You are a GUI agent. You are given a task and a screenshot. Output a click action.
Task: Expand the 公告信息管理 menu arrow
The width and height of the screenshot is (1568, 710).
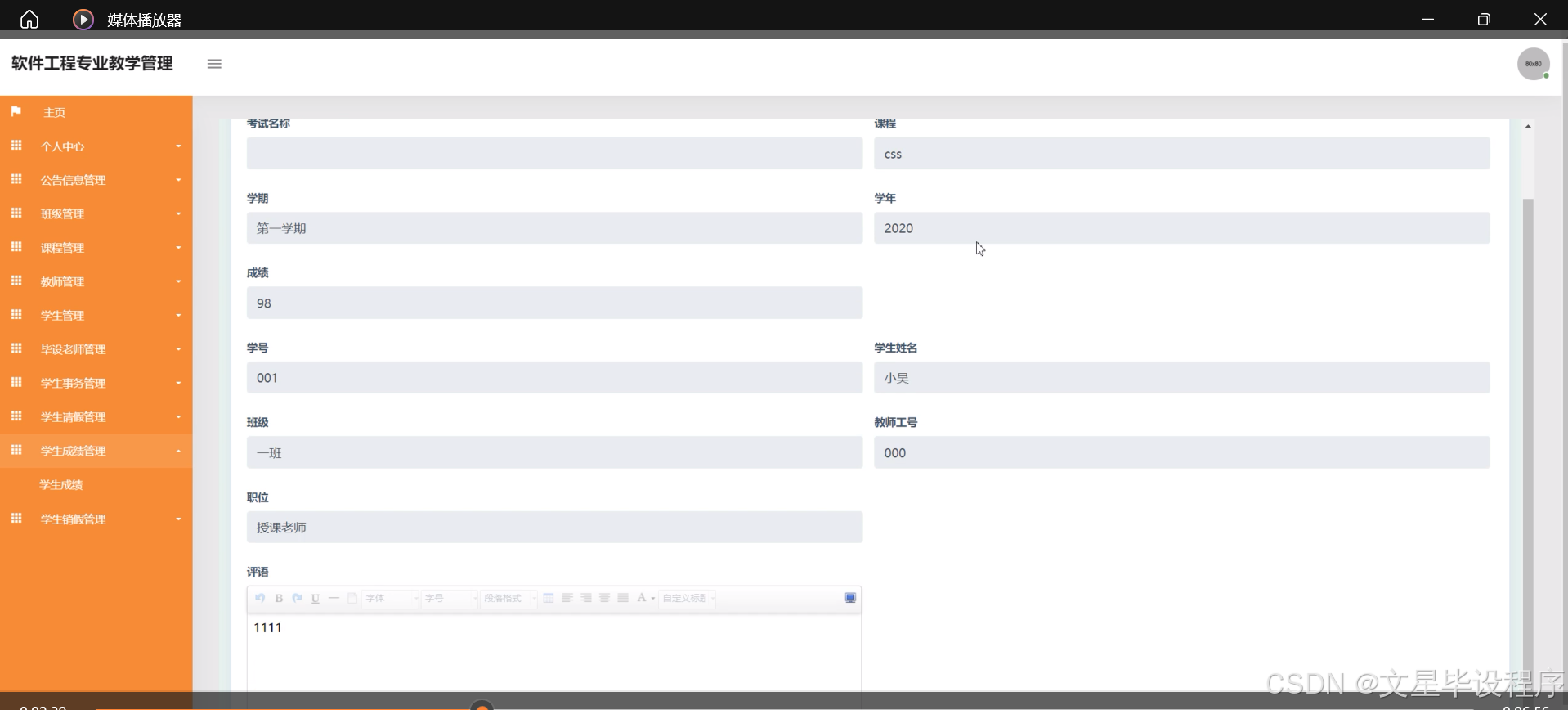click(x=178, y=180)
